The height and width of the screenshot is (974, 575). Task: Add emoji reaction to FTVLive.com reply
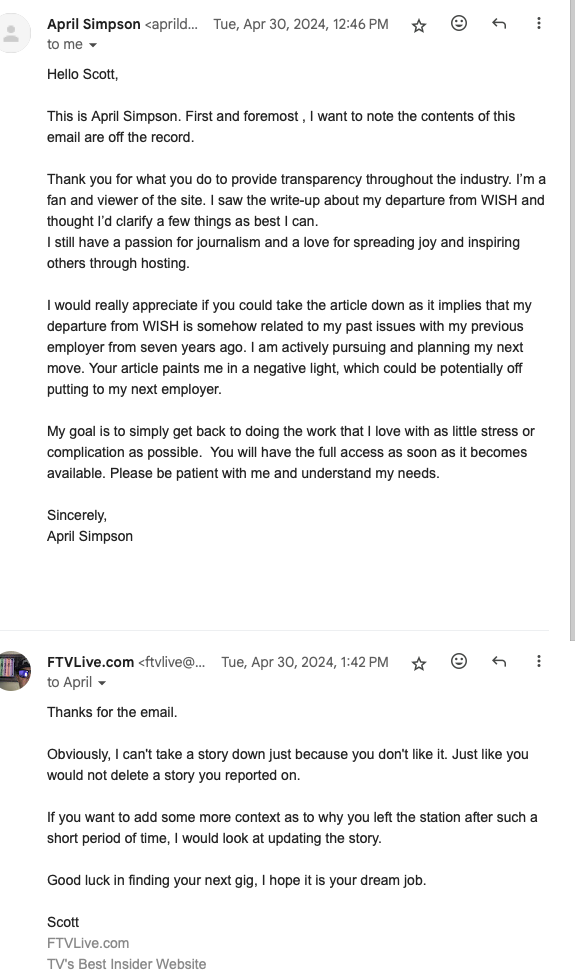pos(459,661)
